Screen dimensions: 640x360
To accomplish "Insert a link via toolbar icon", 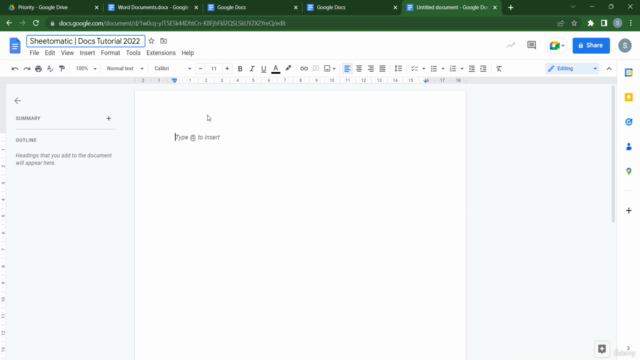I will (304, 69).
